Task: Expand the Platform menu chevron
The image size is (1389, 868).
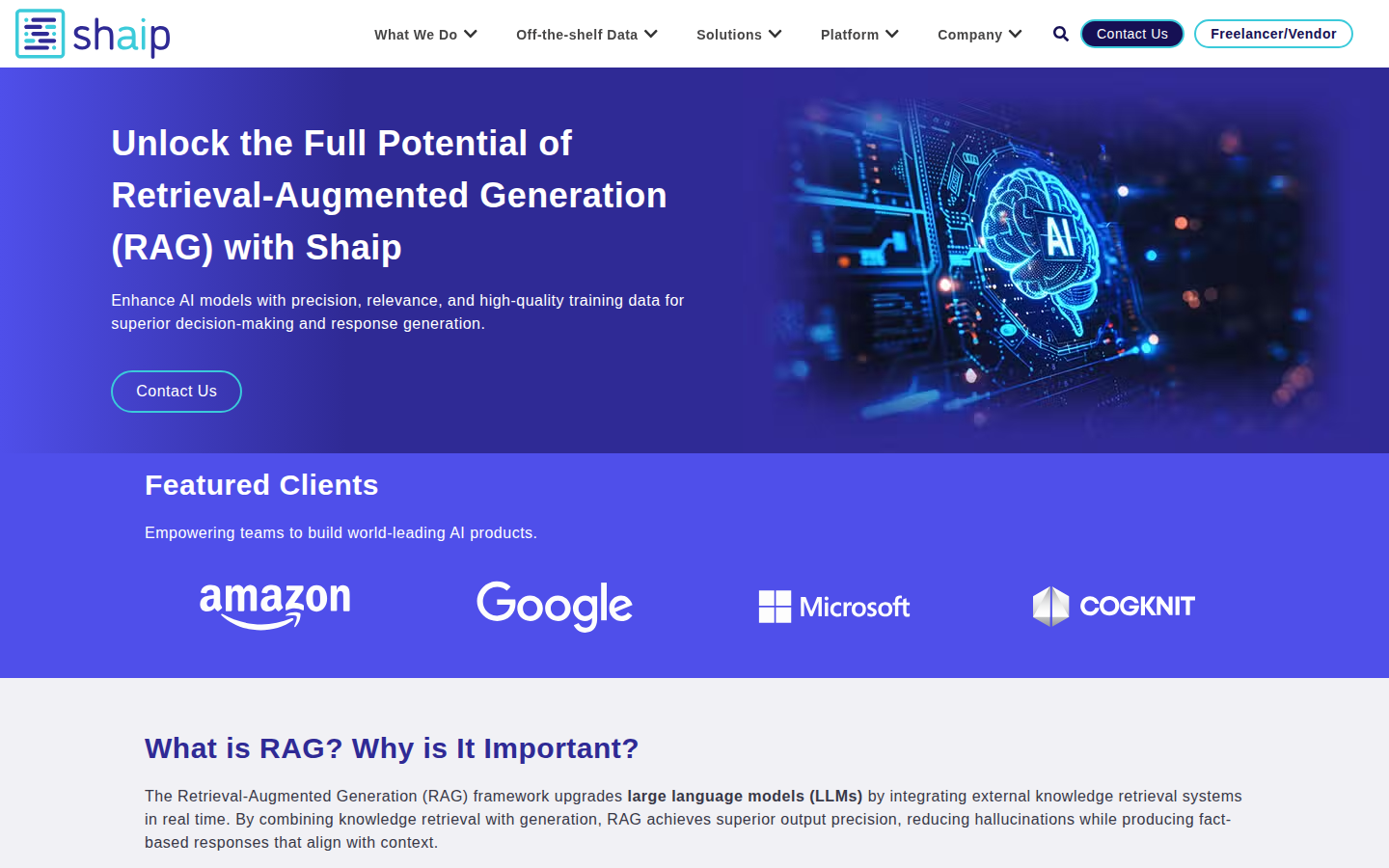Action: click(892, 34)
